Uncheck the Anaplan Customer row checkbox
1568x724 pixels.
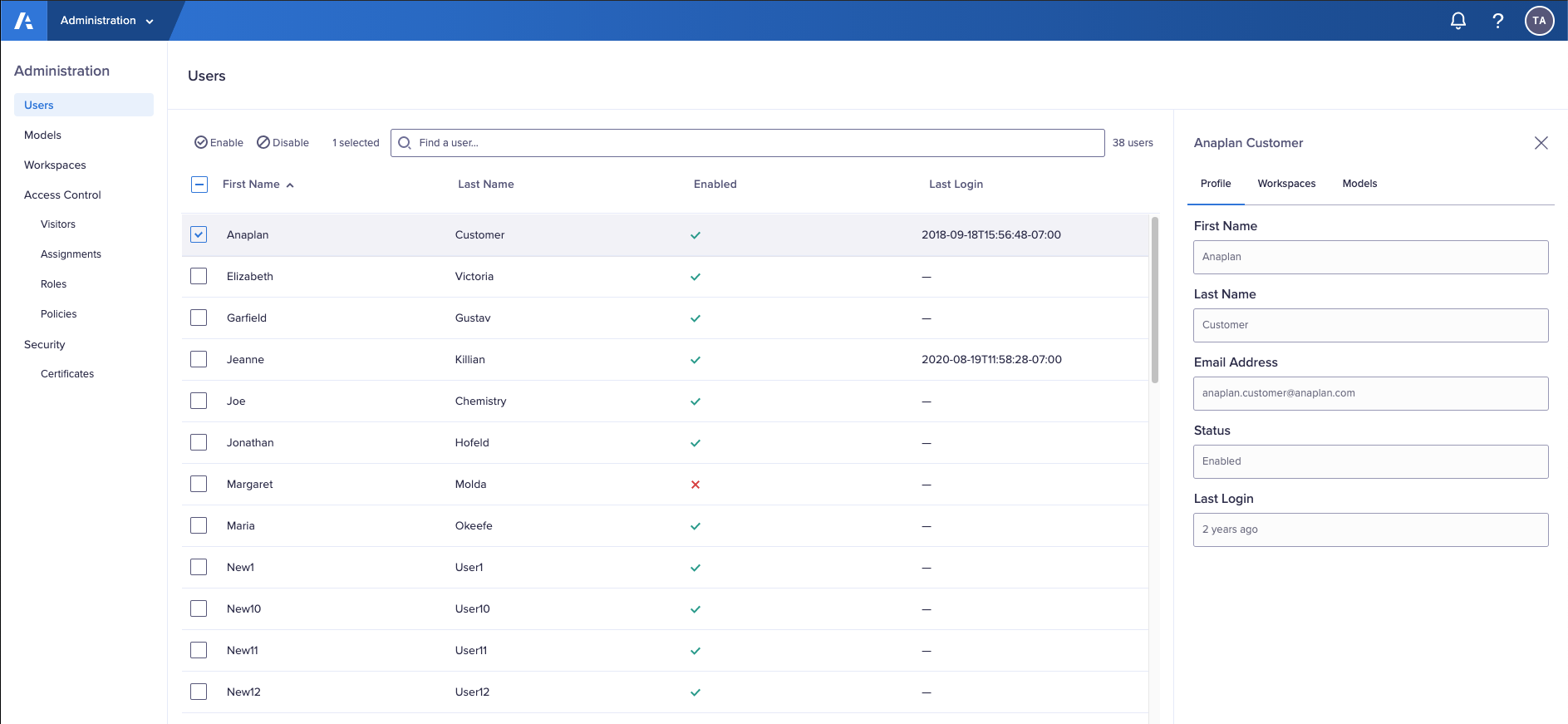(x=199, y=234)
